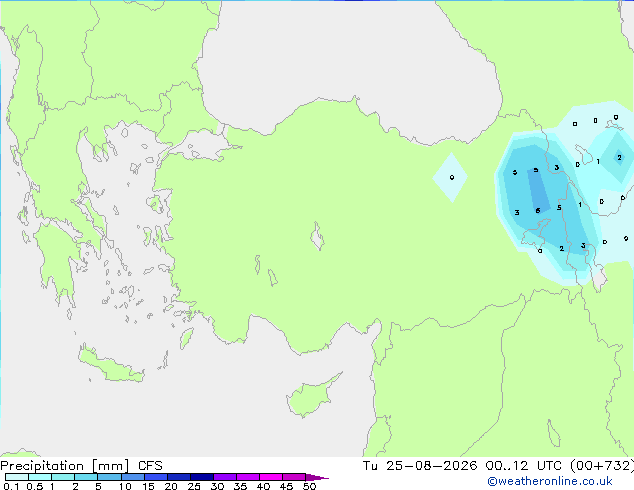The height and width of the screenshot is (490, 634).
Task: Pick the 15–20 mm legend color swatch
Action: [155, 477]
